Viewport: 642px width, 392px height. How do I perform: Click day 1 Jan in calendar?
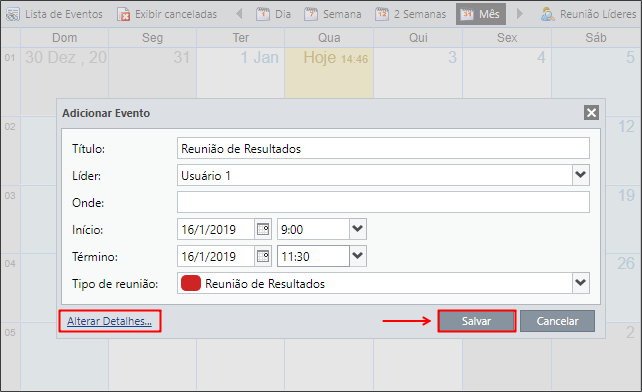(x=240, y=73)
